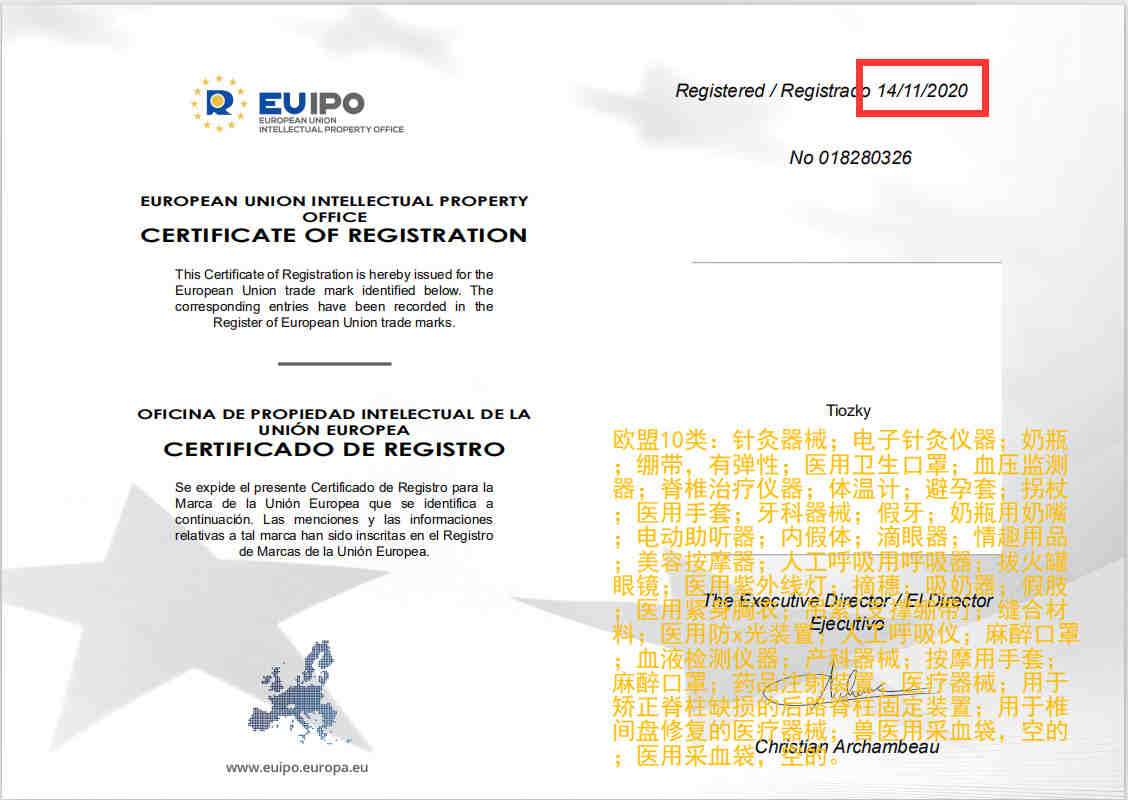Click 'OFICINA DE PROPIEDAD INTELECTUAL' heading

pos(334,422)
